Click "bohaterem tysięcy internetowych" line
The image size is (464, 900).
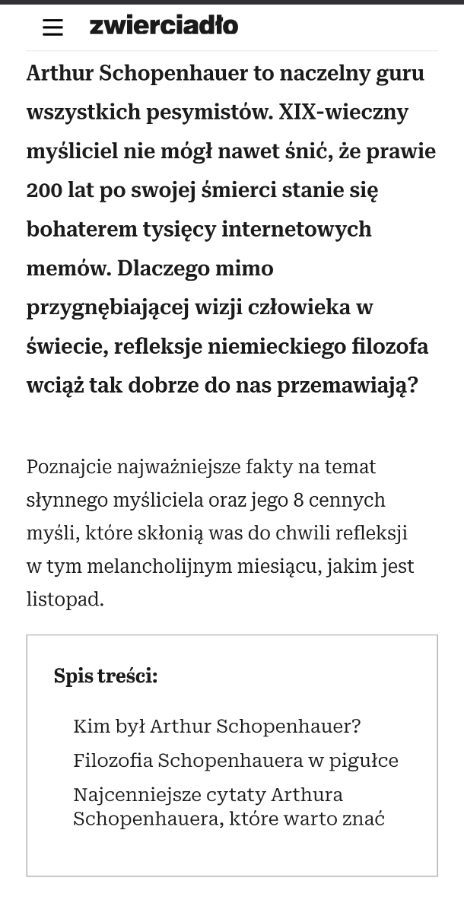click(x=199, y=230)
